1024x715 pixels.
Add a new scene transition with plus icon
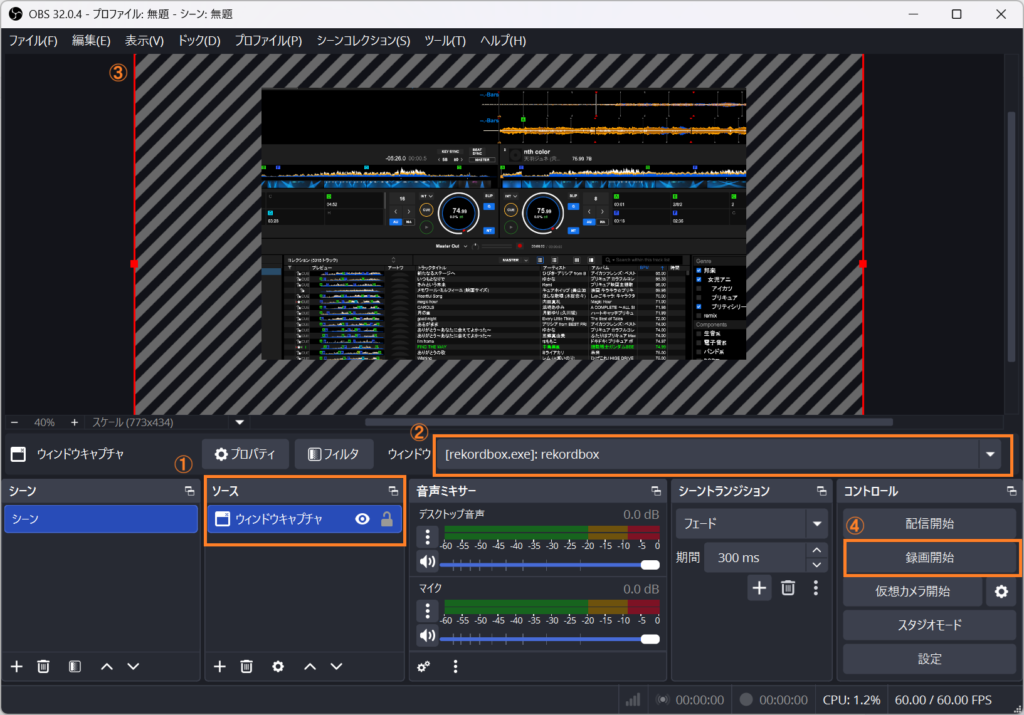(x=760, y=588)
